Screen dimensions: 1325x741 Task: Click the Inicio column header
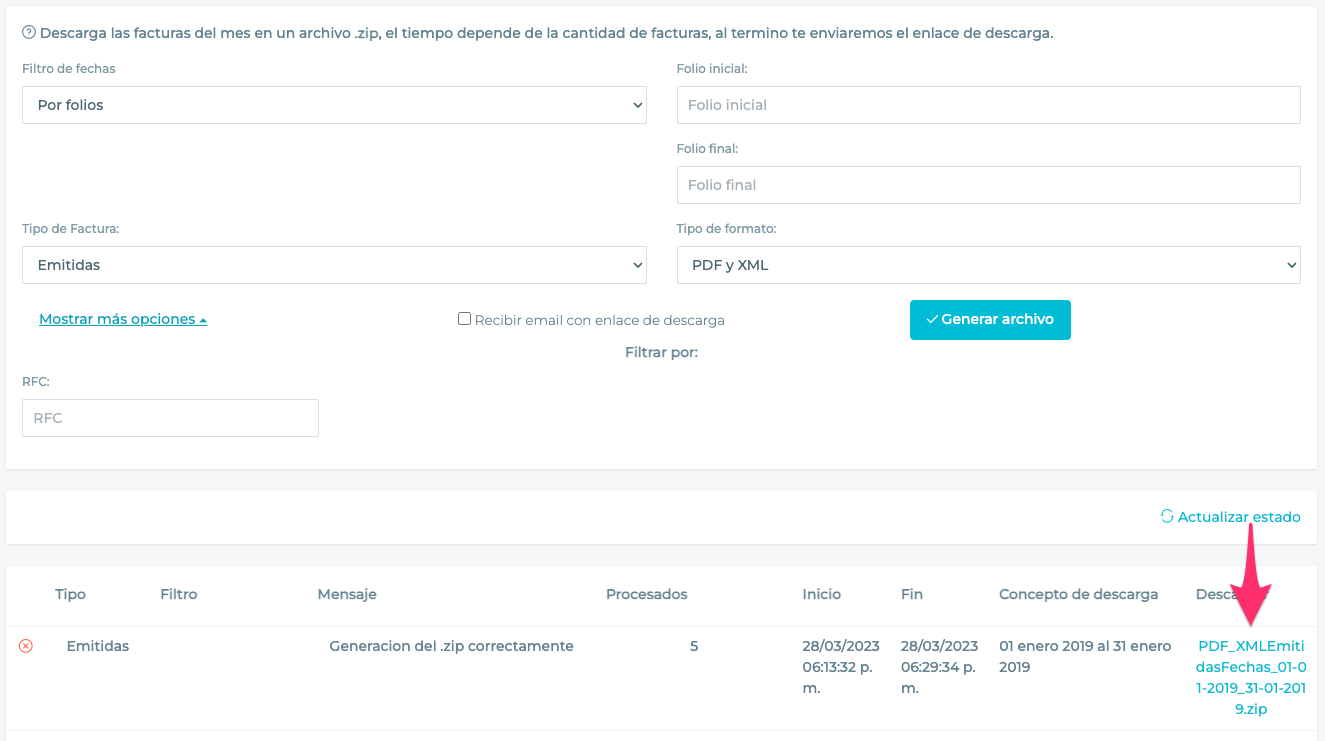(x=822, y=594)
